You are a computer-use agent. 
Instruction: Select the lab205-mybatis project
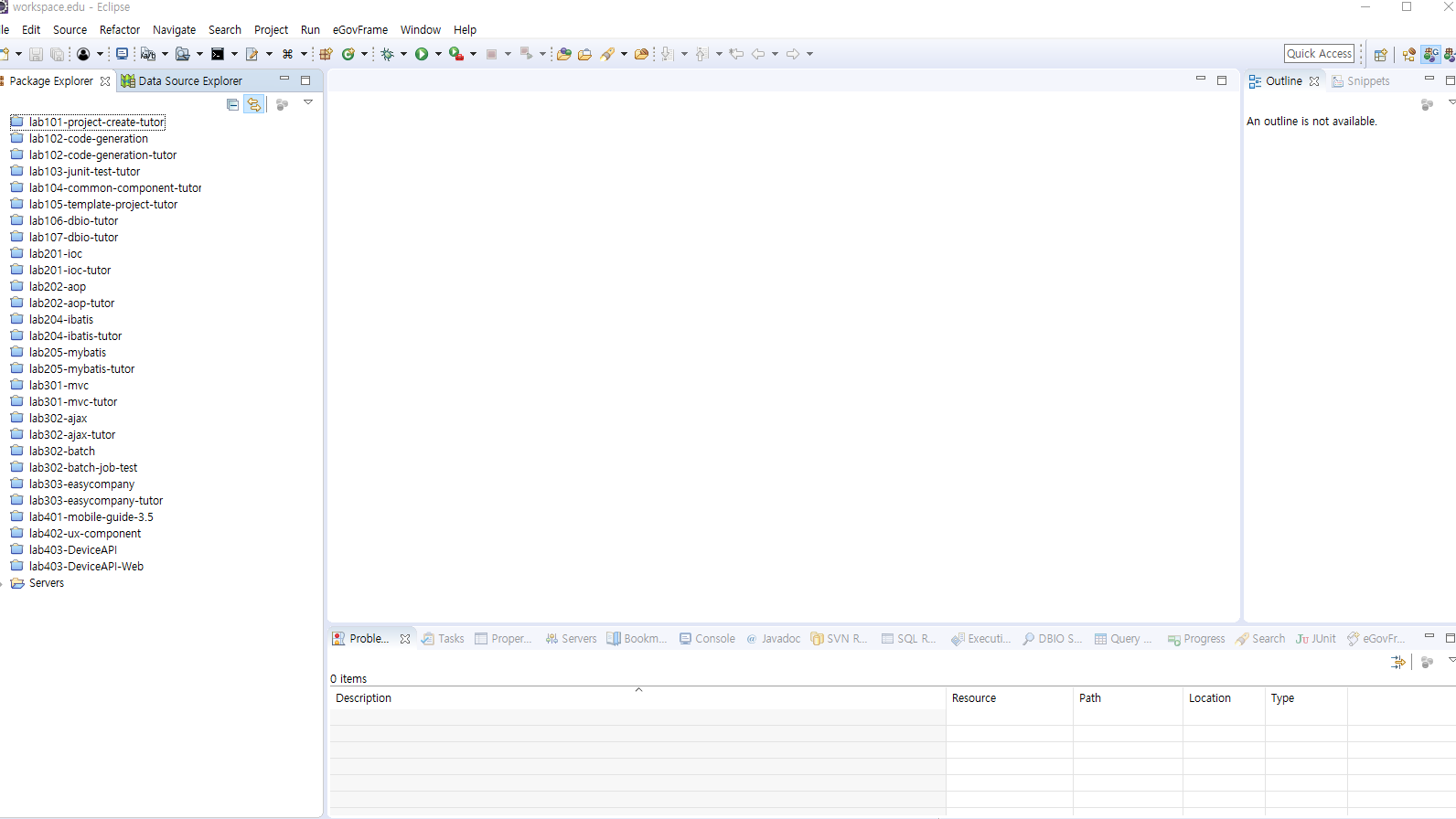click(59, 353)
